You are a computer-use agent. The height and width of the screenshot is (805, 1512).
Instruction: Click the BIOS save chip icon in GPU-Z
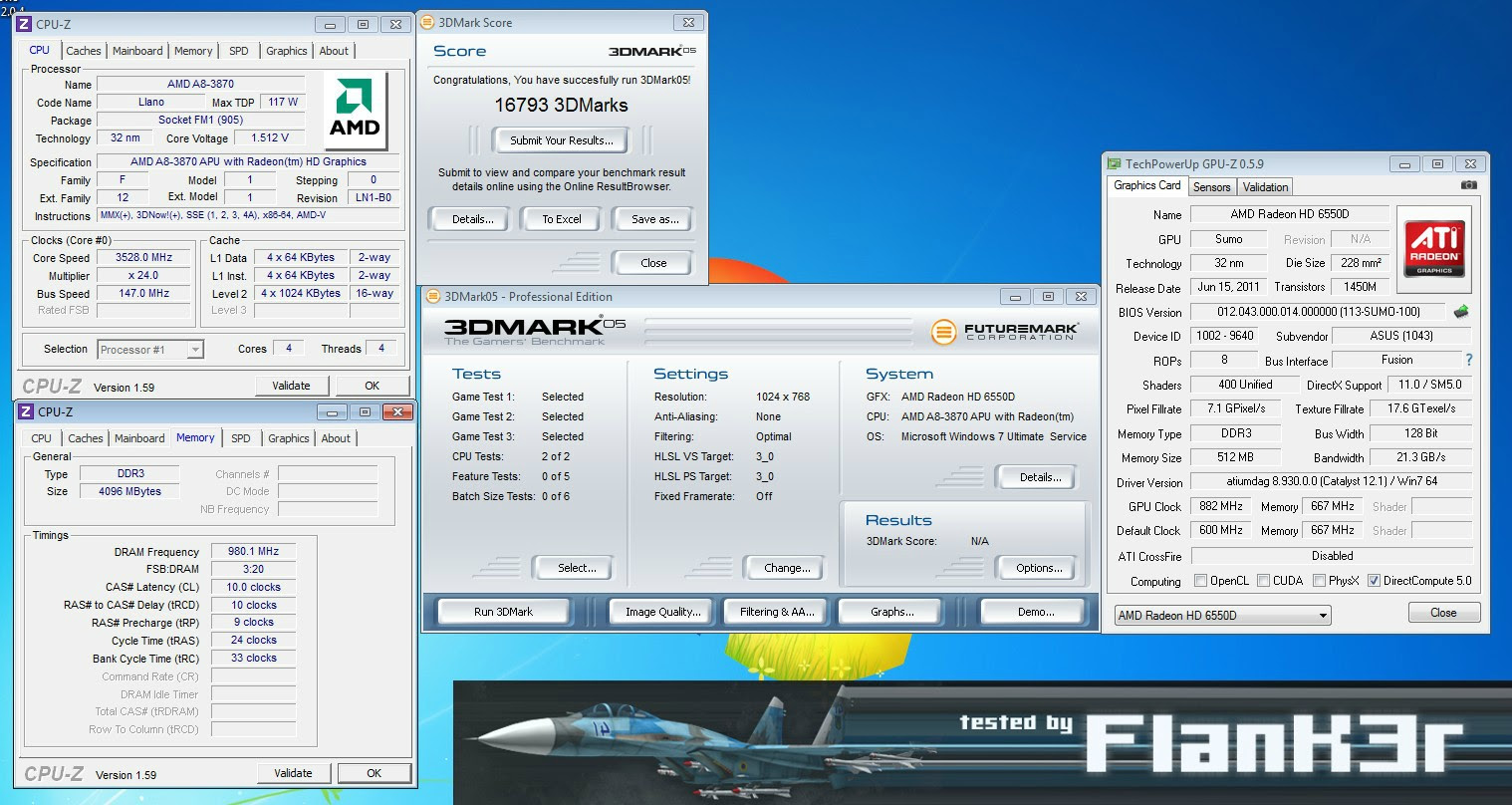coord(1461,312)
